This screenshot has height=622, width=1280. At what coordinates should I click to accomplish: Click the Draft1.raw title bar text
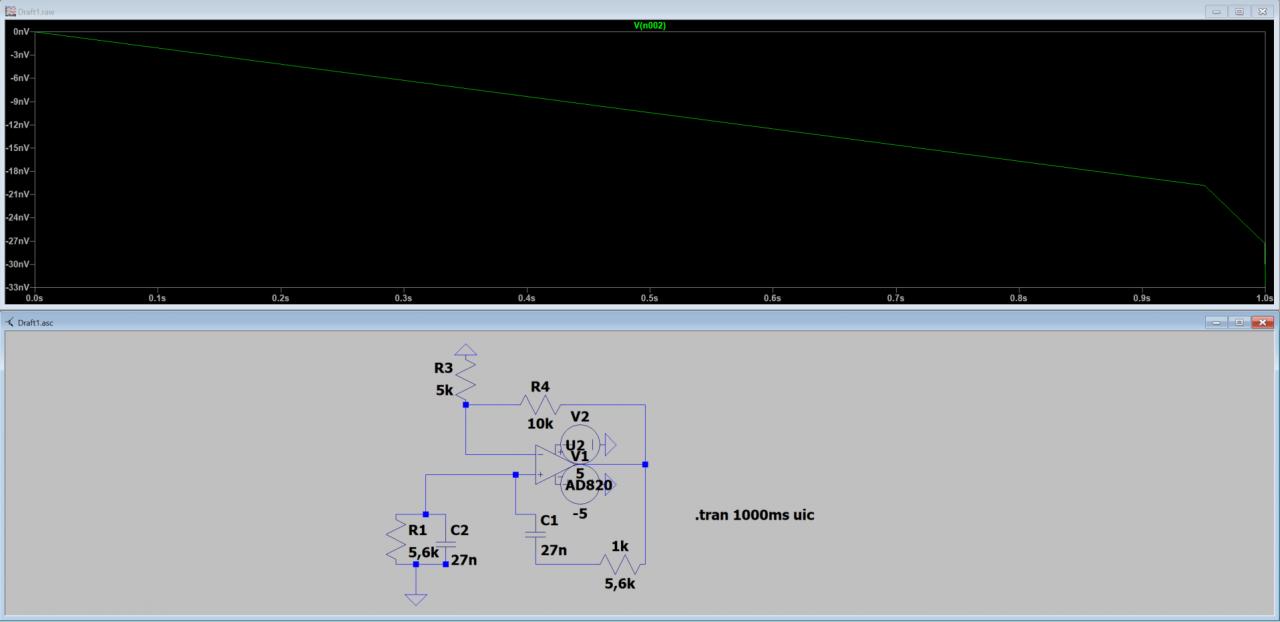[x=34, y=10]
